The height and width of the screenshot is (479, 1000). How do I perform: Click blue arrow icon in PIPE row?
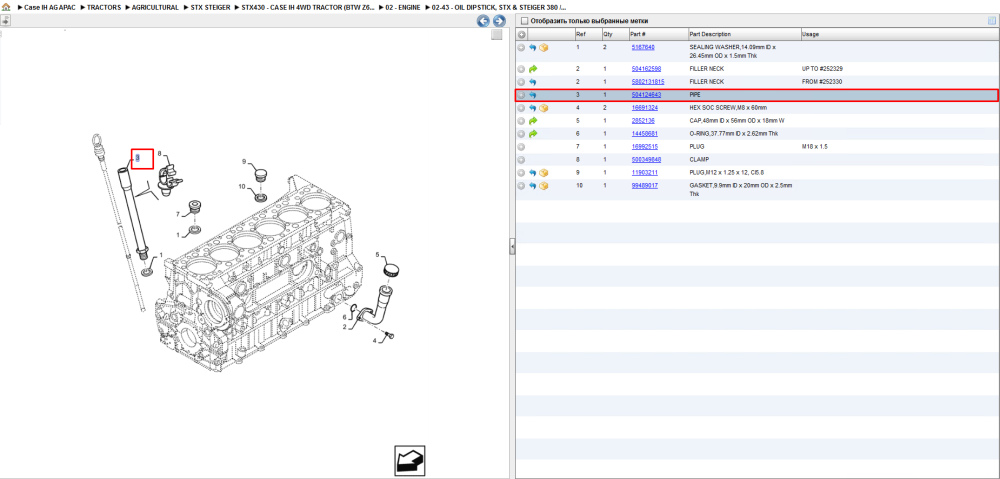[x=533, y=95]
